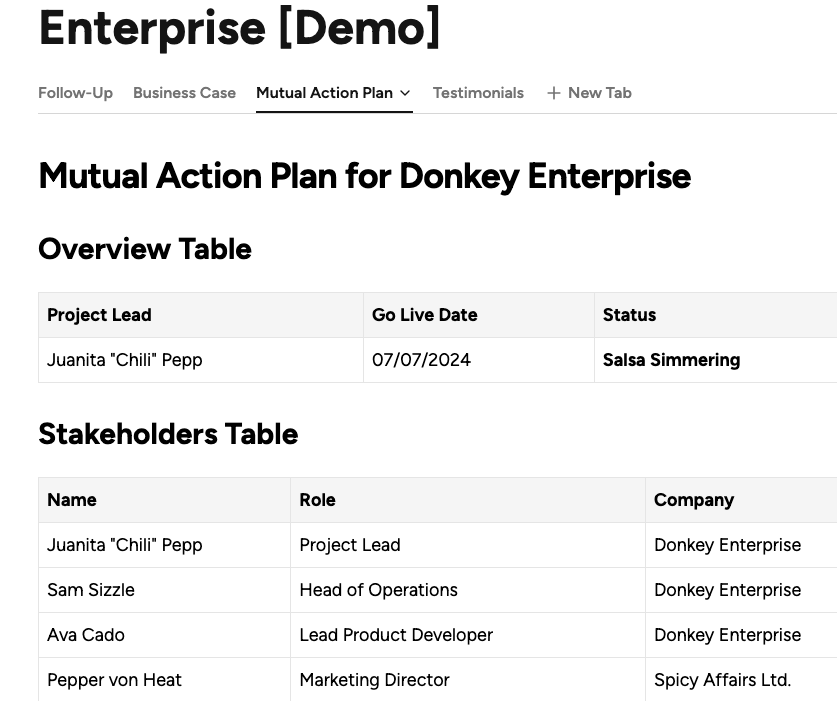The width and height of the screenshot is (837, 701).
Task: Click the Go Live Date column header
Action: coord(424,315)
